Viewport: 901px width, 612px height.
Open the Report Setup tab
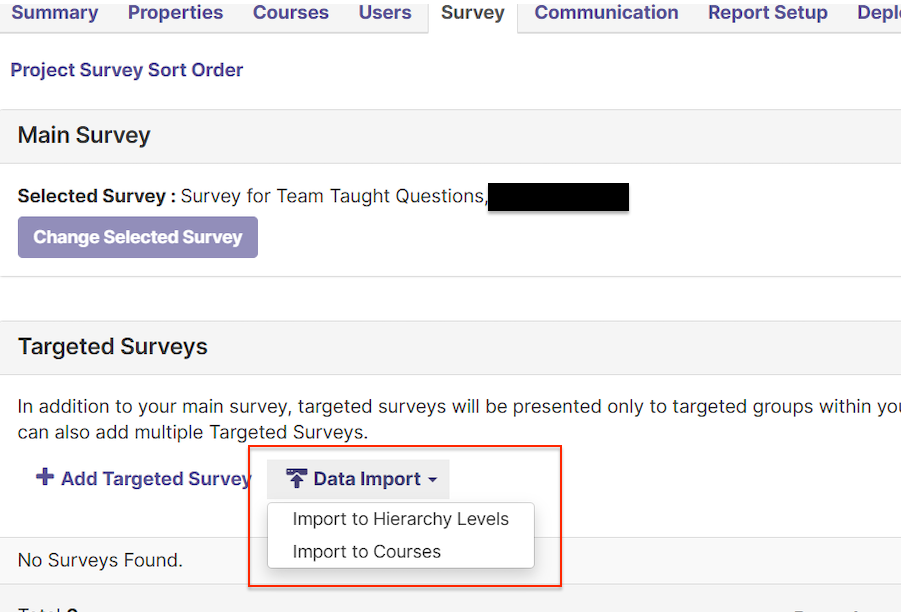768,13
